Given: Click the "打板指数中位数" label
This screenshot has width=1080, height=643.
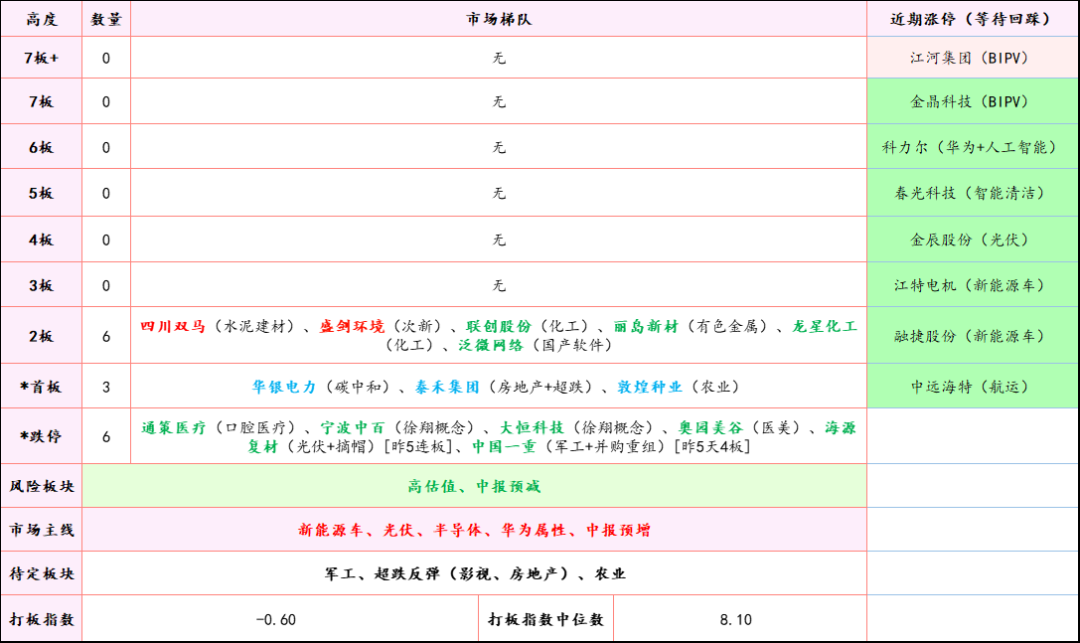Looking at the screenshot, I should pos(546,620).
